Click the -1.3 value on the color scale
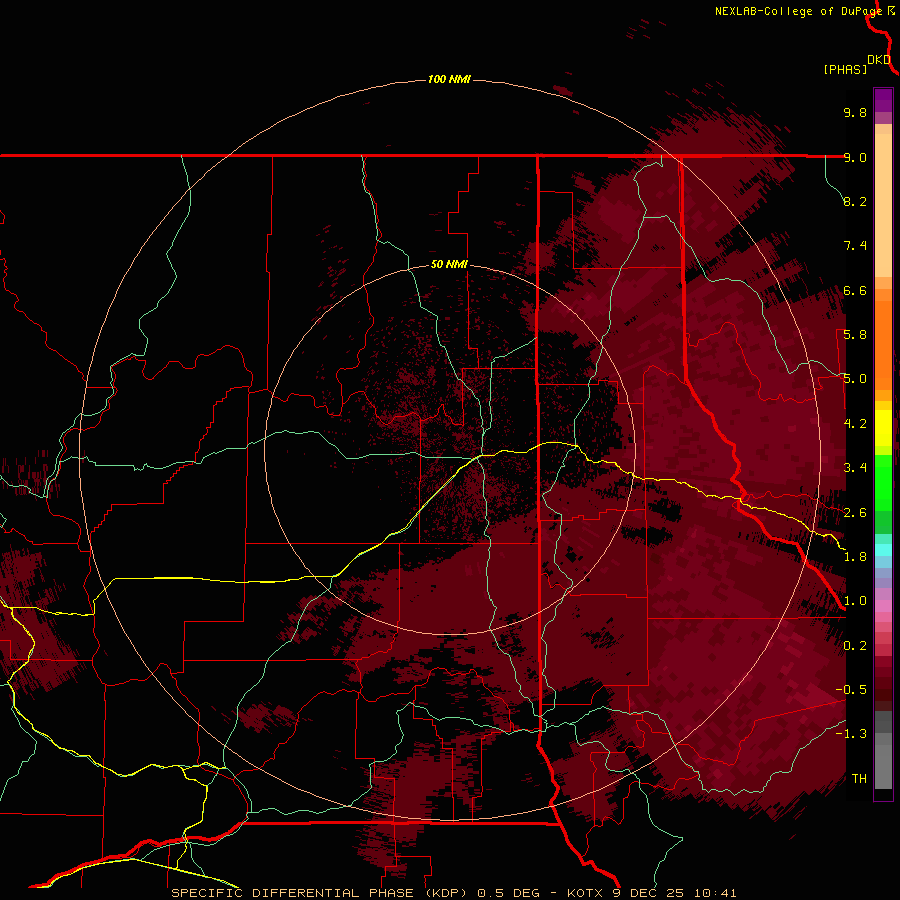This screenshot has width=900, height=900. coord(851,734)
